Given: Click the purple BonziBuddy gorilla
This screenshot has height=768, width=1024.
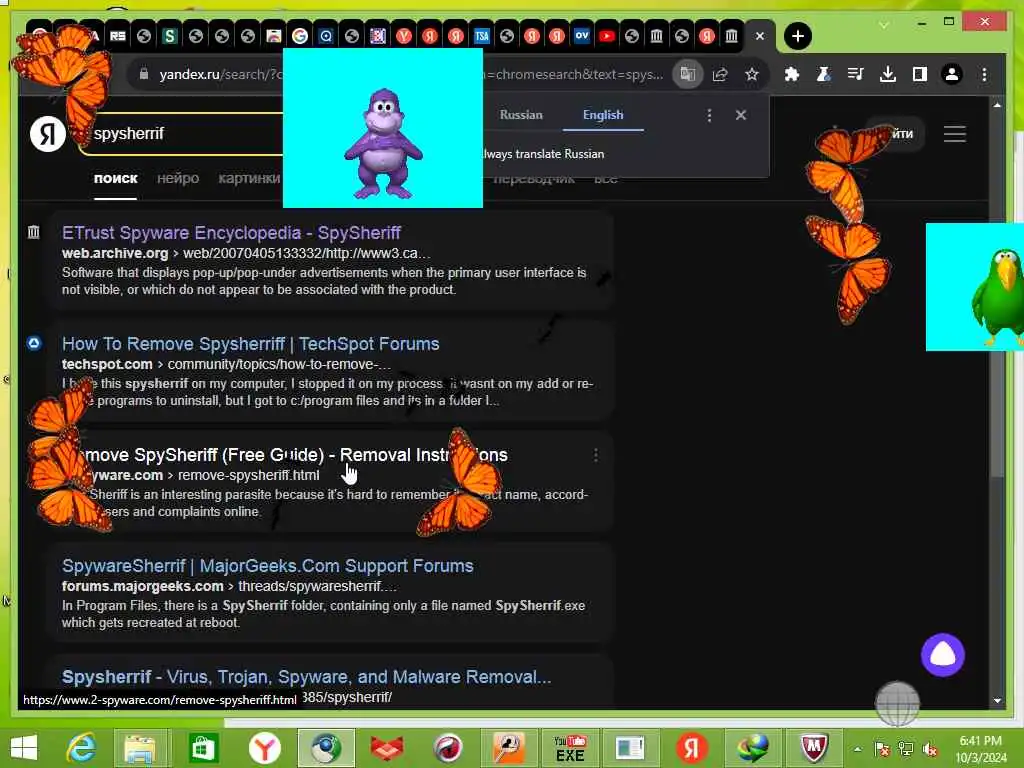Looking at the screenshot, I should point(383,144).
